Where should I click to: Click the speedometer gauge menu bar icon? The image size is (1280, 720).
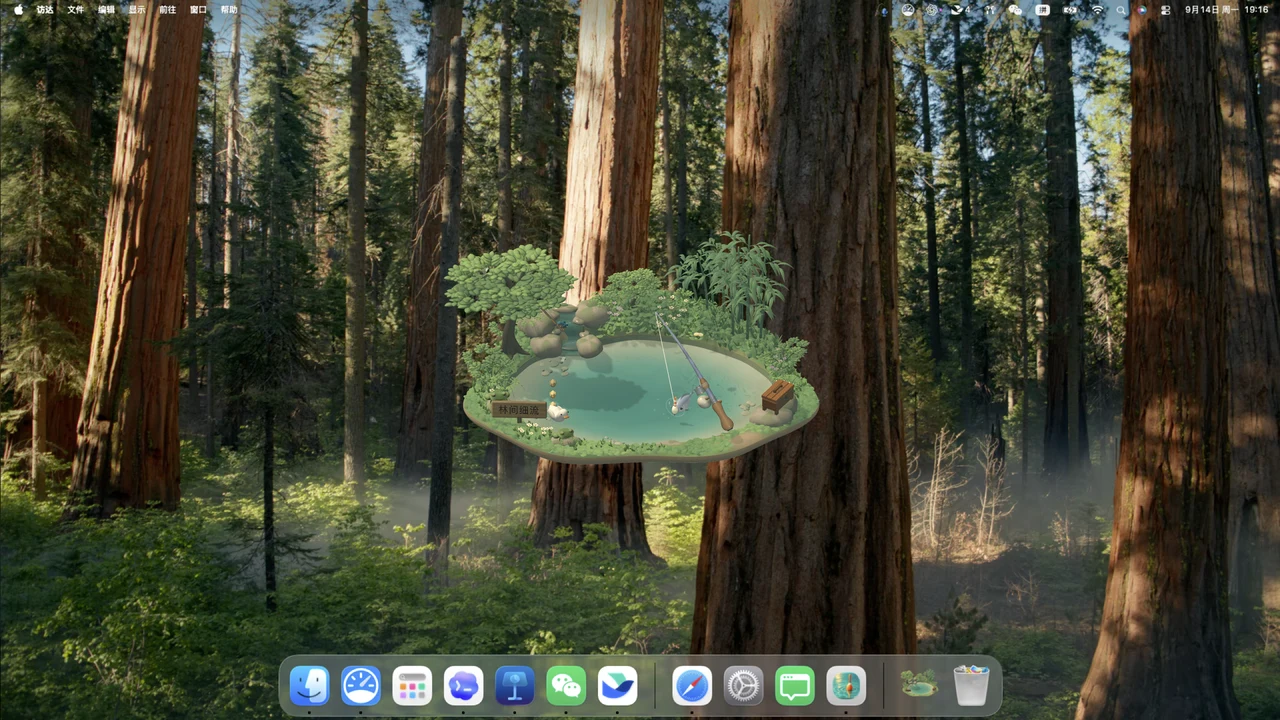(x=908, y=10)
